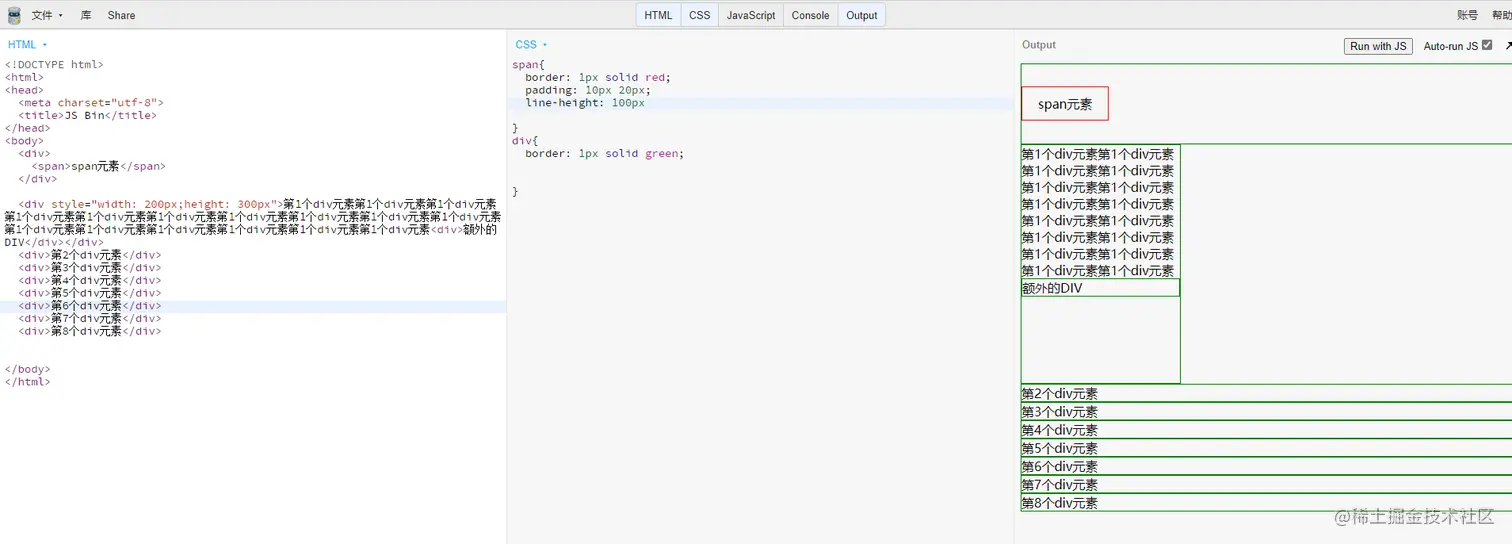Toggle the HTML panel tab
1512x544 pixels.
point(658,15)
